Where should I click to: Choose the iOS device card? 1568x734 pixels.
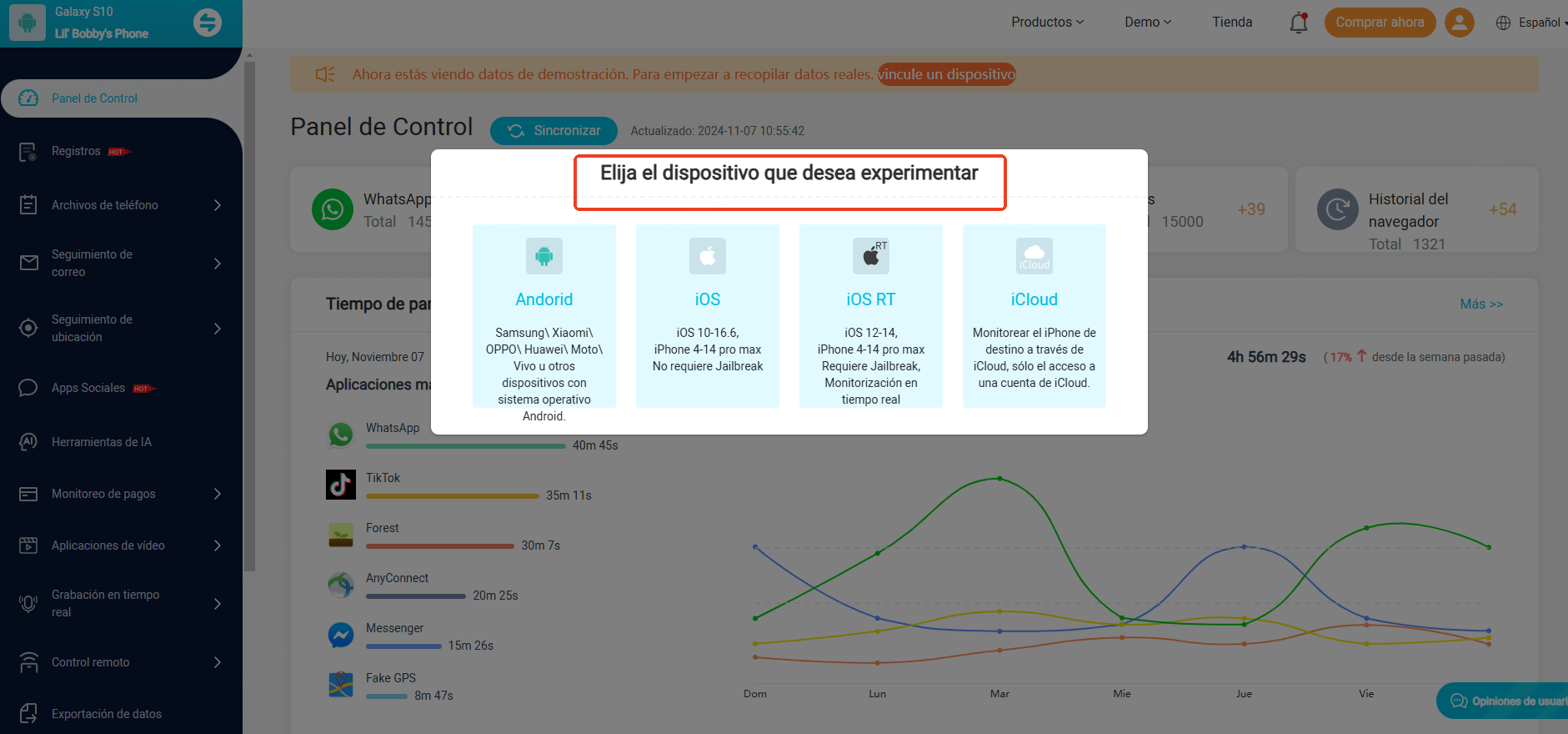pos(708,316)
